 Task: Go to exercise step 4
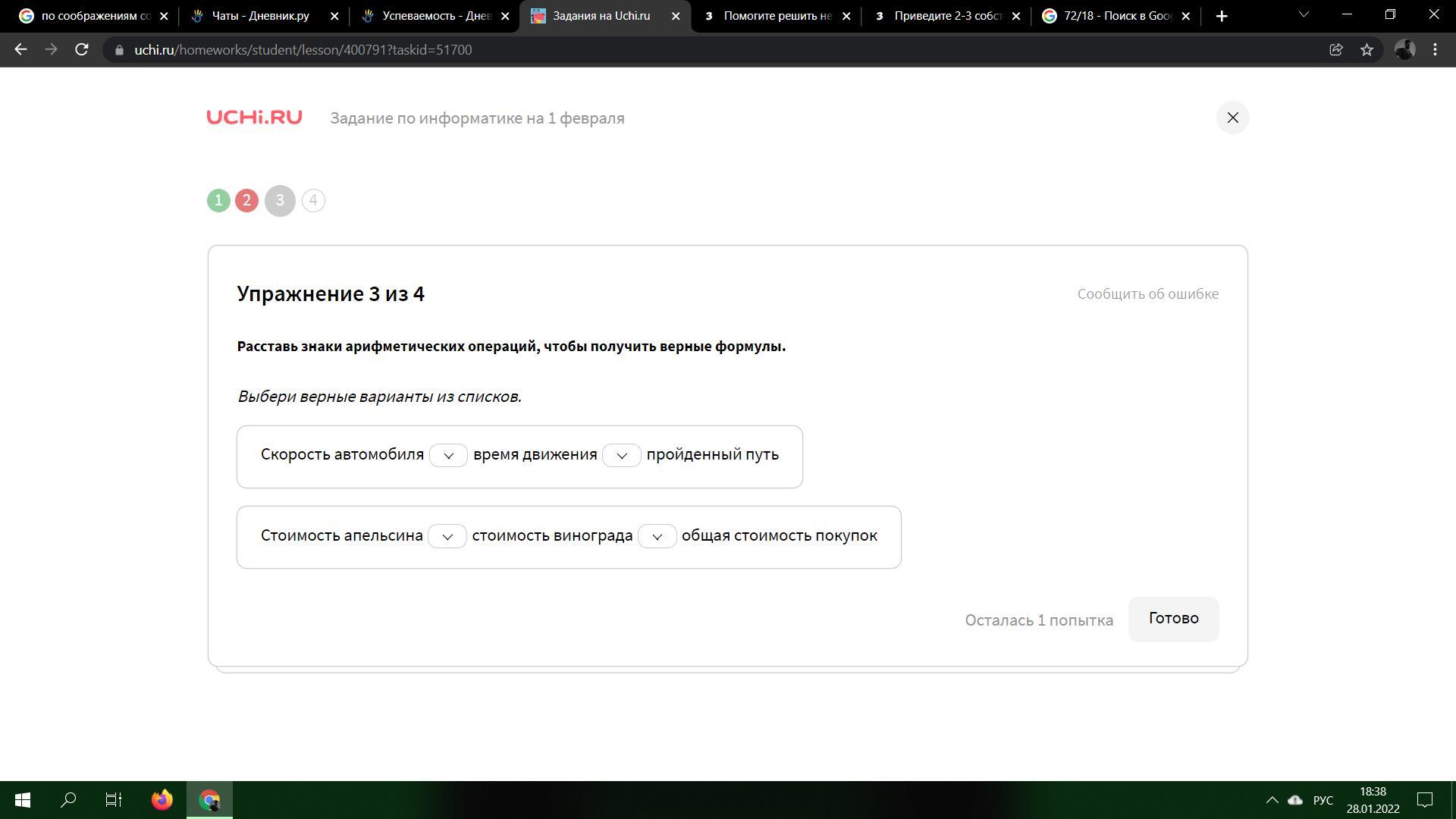click(x=313, y=201)
